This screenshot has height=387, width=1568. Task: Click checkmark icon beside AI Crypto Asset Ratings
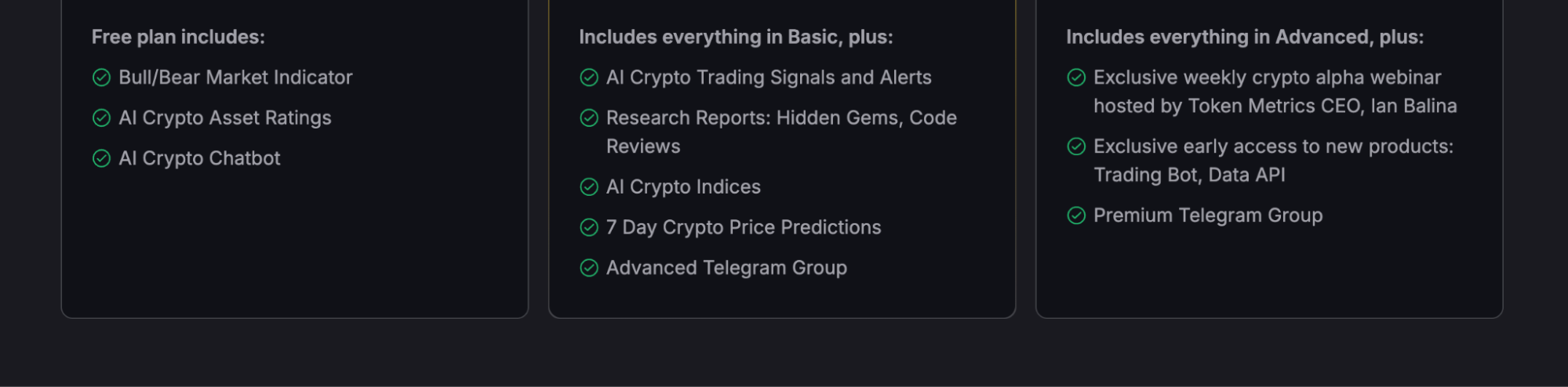101,118
